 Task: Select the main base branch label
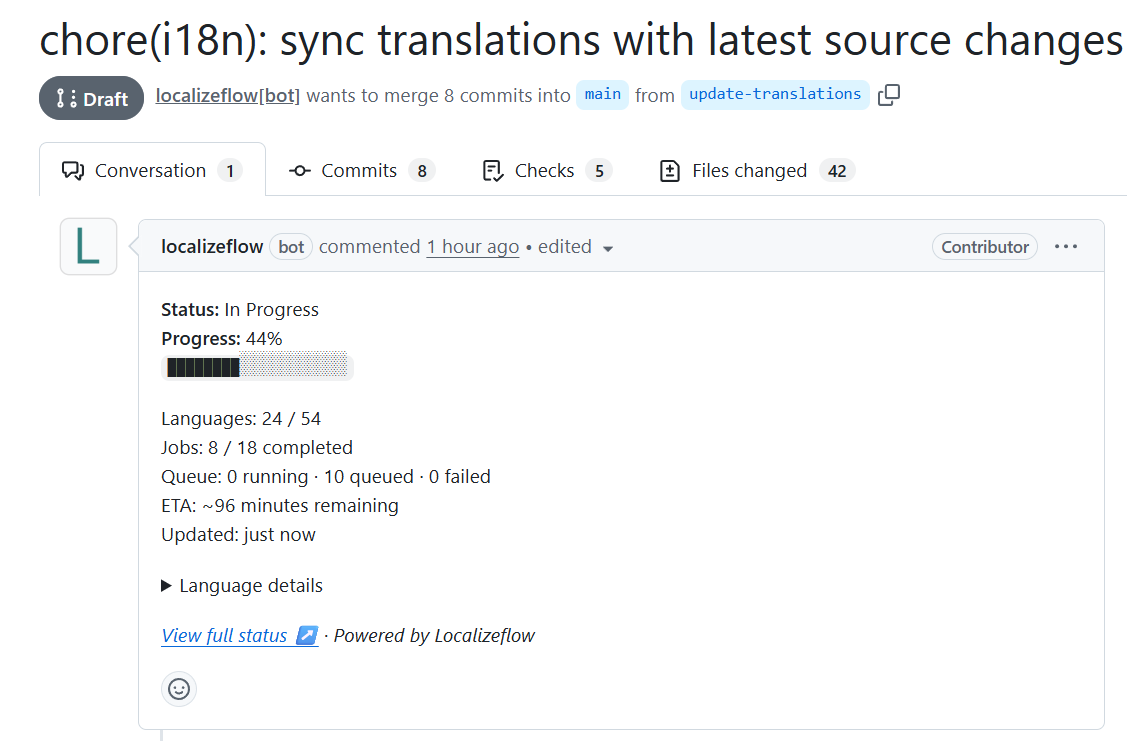click(602, 95)
